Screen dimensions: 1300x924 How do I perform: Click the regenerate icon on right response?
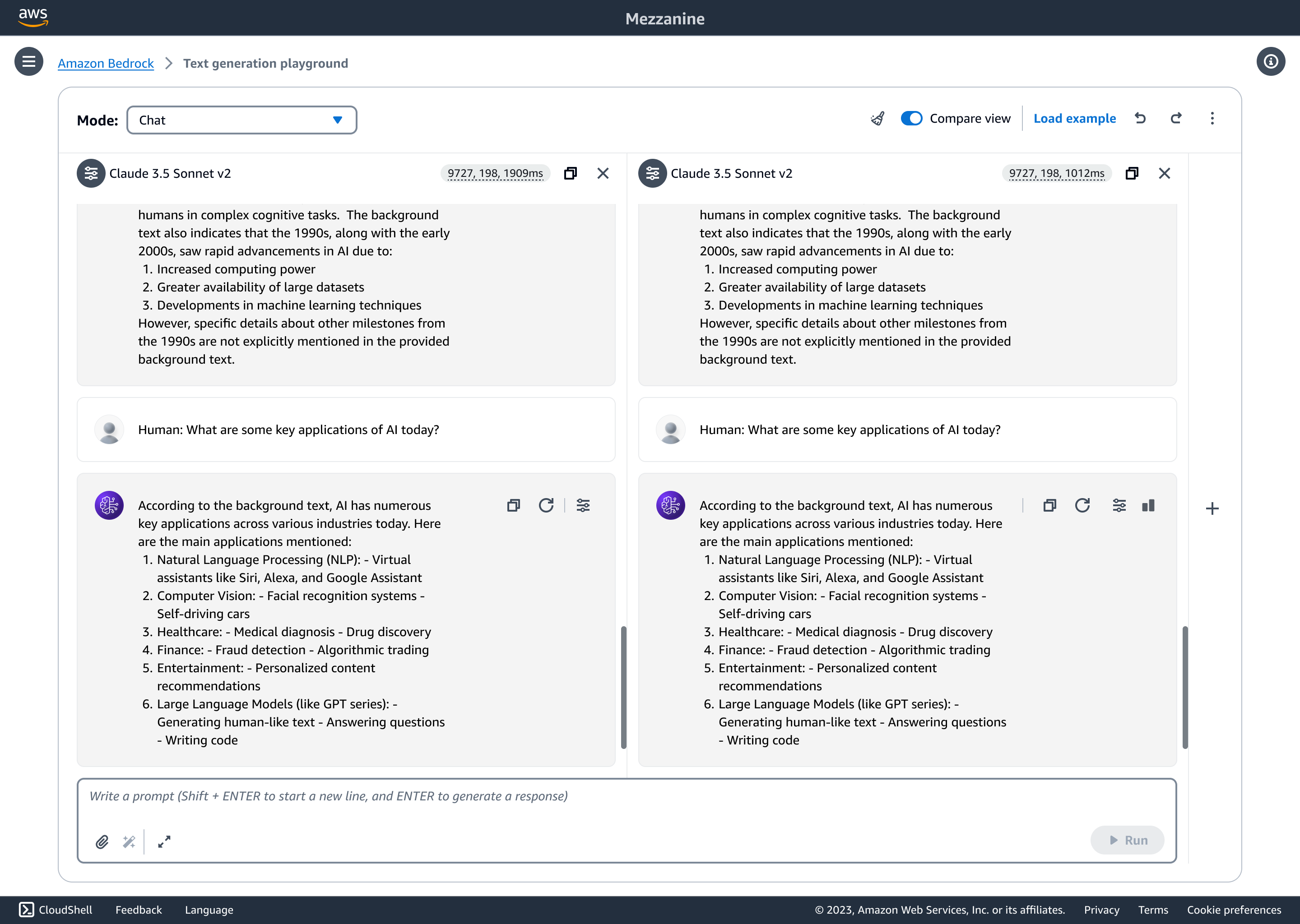1084,504
